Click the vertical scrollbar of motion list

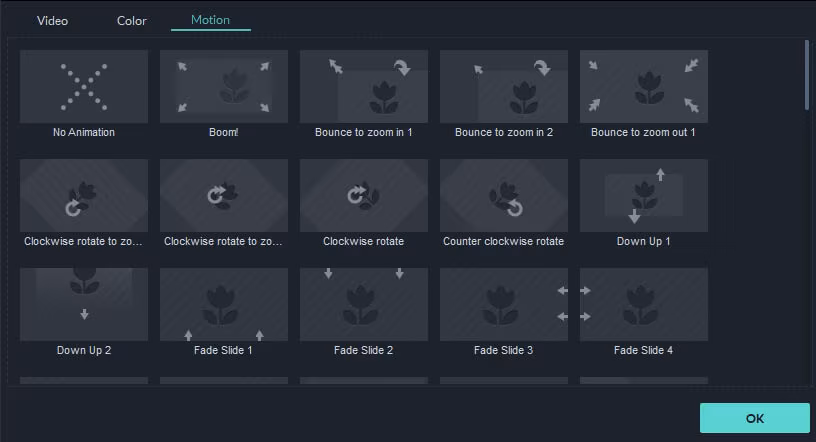coord(807,75)
